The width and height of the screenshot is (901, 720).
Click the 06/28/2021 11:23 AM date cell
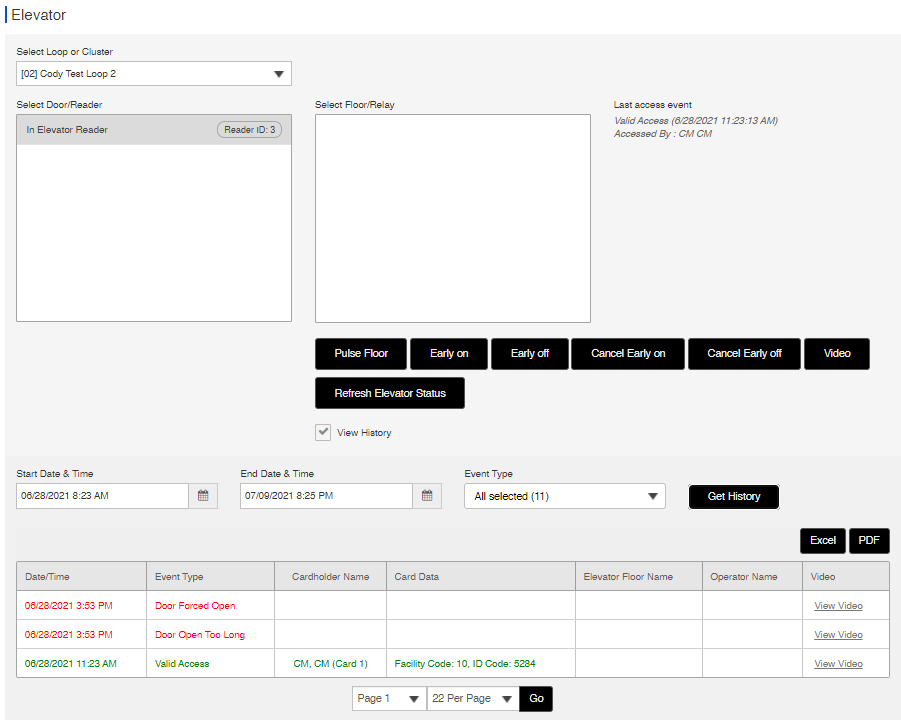pyautogui.click(x=82, y=663)
